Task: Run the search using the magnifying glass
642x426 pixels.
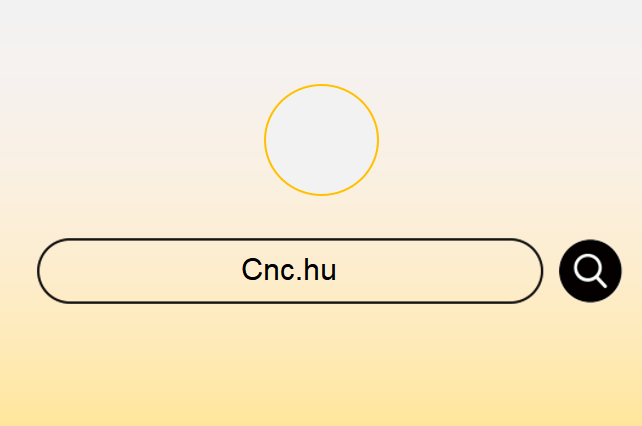Action: 590,271
